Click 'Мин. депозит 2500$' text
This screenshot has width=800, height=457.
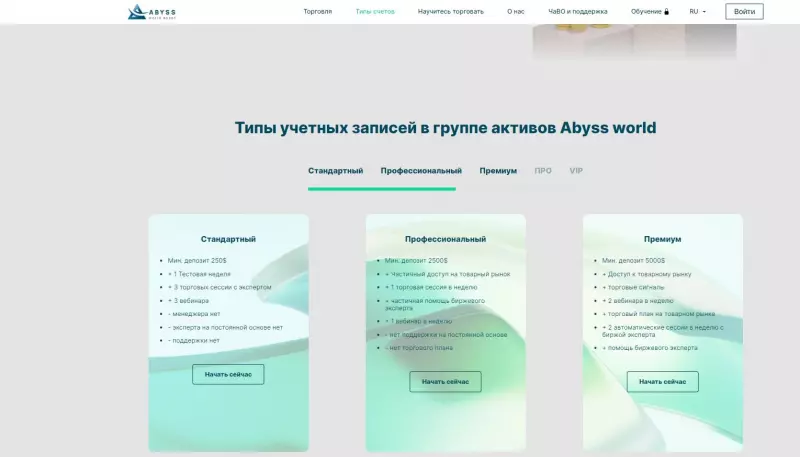pos(416,261)
